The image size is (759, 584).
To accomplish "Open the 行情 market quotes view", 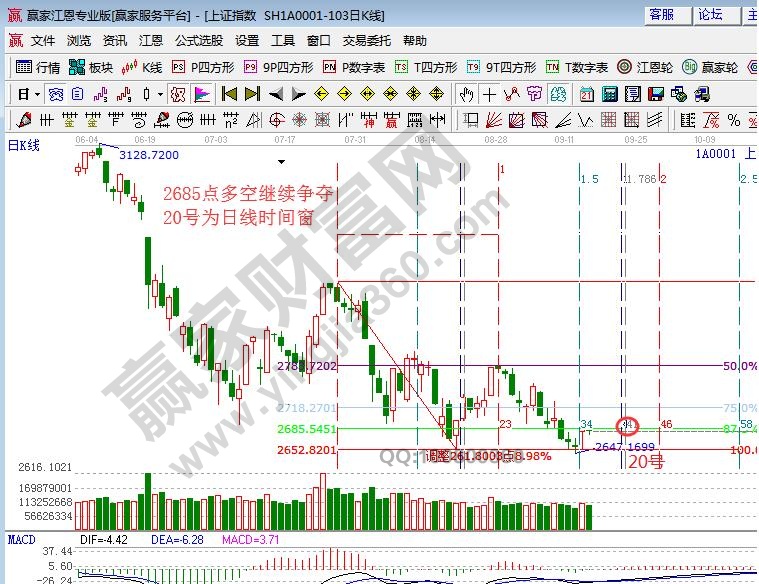I will point(38,68).
